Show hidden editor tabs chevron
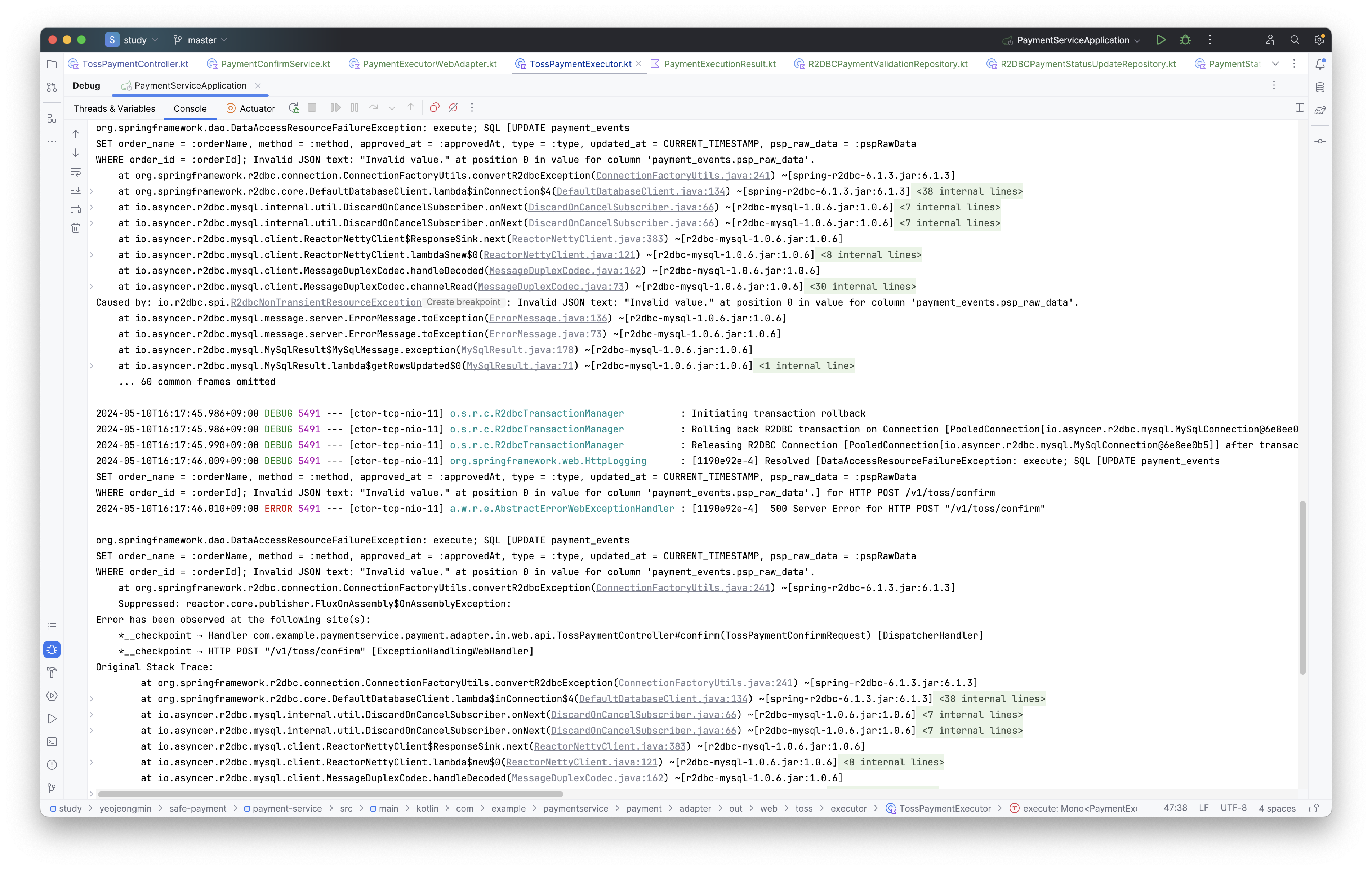Screen dimensions: 1372x870 (x=1276, y=64)
